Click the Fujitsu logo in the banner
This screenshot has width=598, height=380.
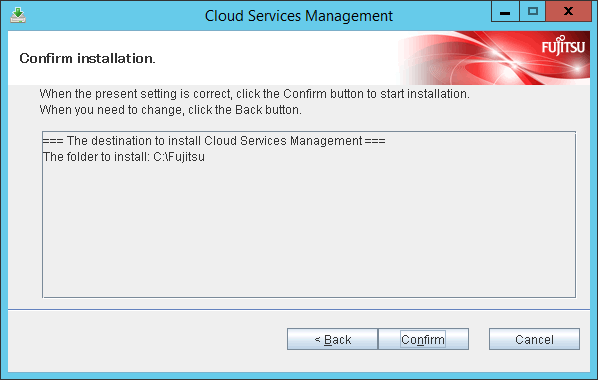point(563,46)
